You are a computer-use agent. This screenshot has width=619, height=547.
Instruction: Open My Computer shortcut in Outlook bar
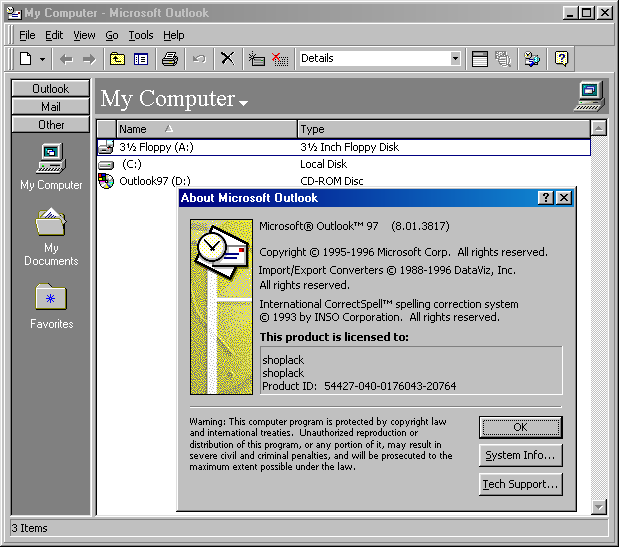(51, 167)
